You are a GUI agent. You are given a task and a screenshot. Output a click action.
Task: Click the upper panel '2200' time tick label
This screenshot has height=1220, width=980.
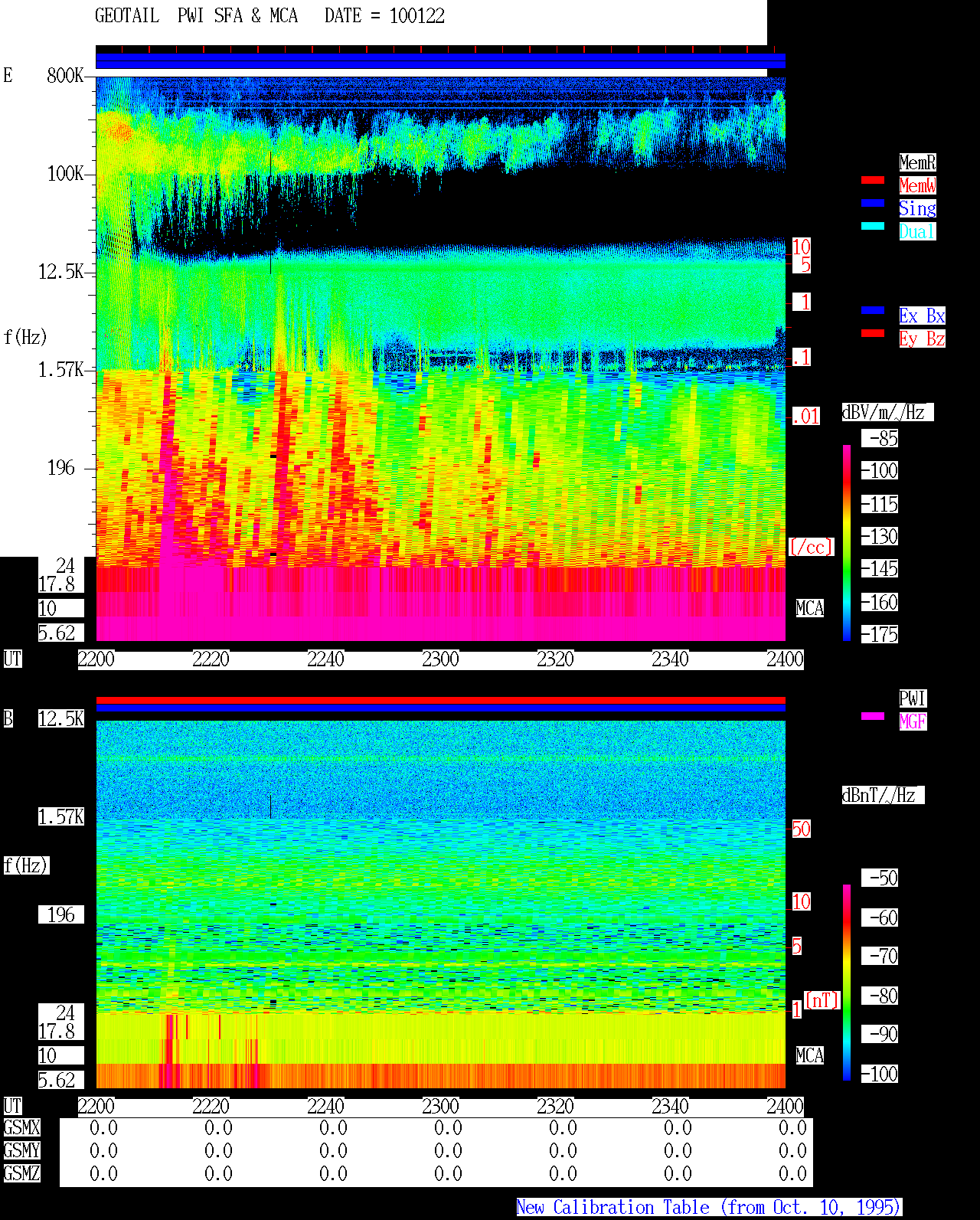[96, 659]
